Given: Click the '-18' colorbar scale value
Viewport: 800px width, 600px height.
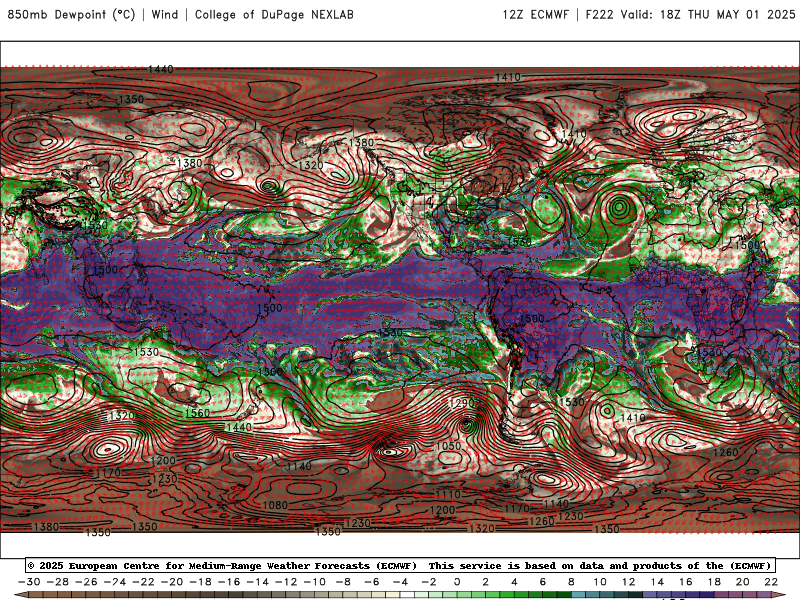Looking at the screenshot, I should pyautogui.click(x=201, y=582).
